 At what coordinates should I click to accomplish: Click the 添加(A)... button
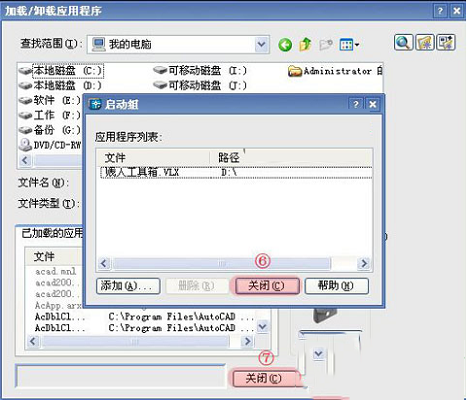click(x=128, y=286)
